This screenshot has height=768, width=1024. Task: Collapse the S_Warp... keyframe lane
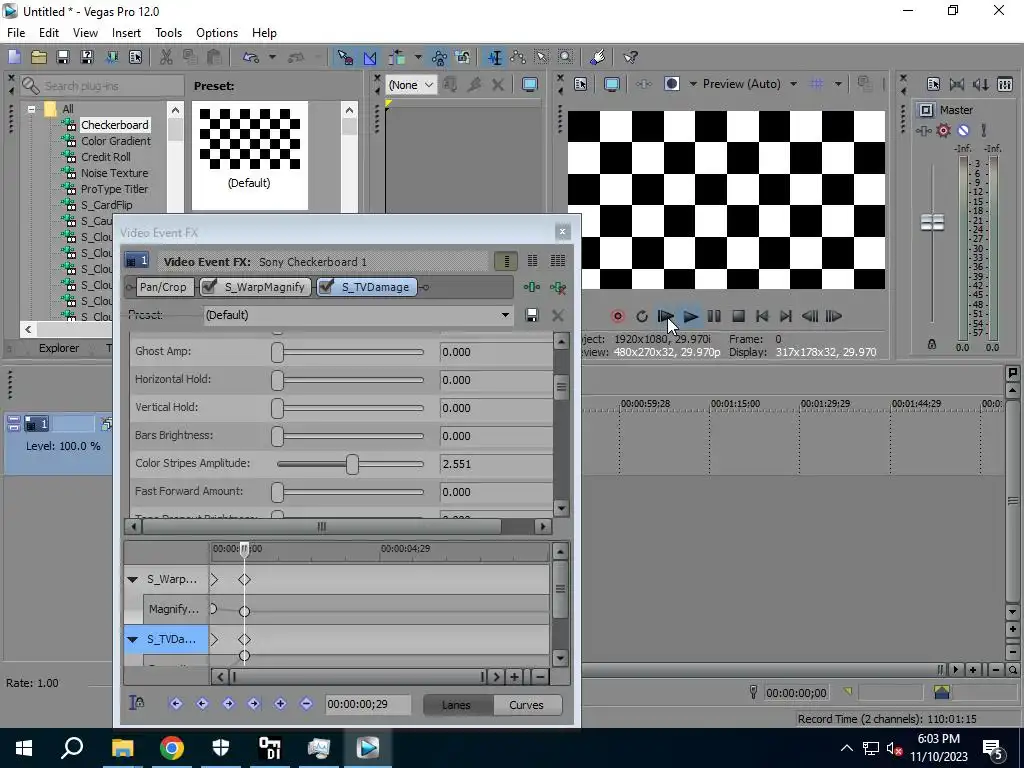[133, 579]
